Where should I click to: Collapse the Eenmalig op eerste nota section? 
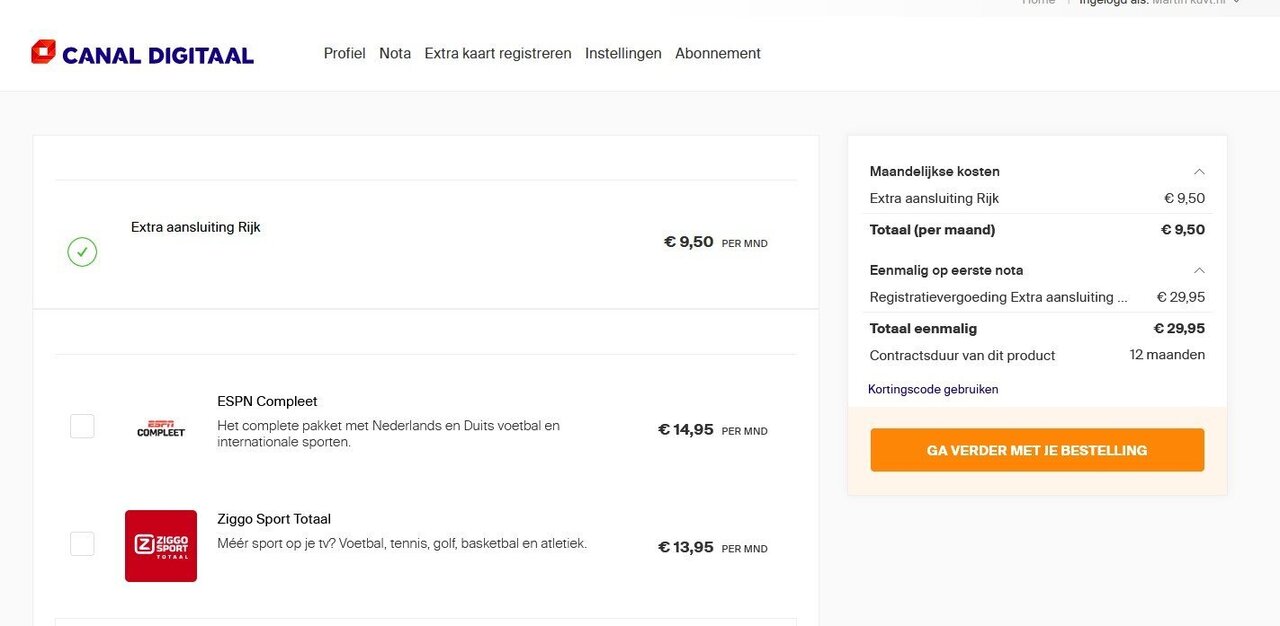point(1199,270)
